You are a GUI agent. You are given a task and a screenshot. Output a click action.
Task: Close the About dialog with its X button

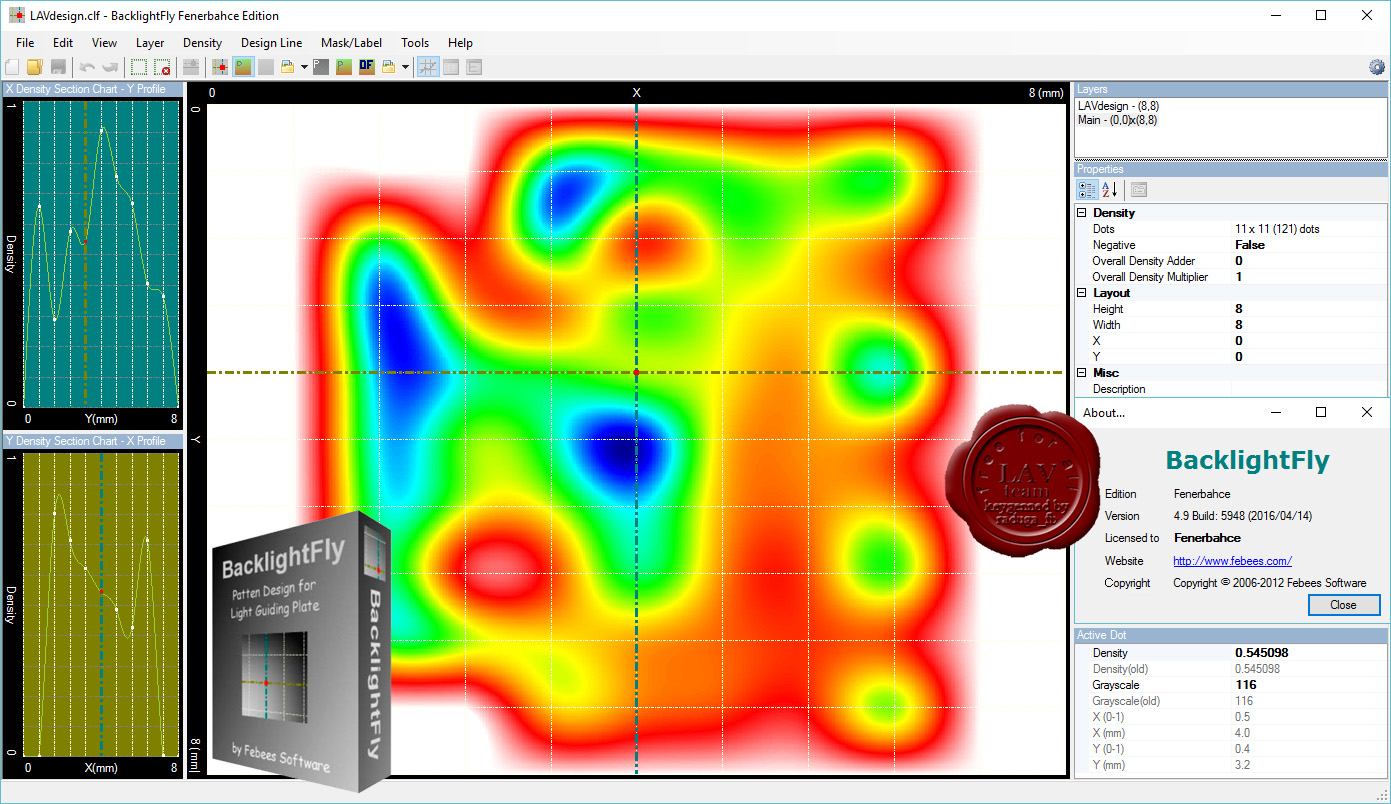(x=1367, y=412)
